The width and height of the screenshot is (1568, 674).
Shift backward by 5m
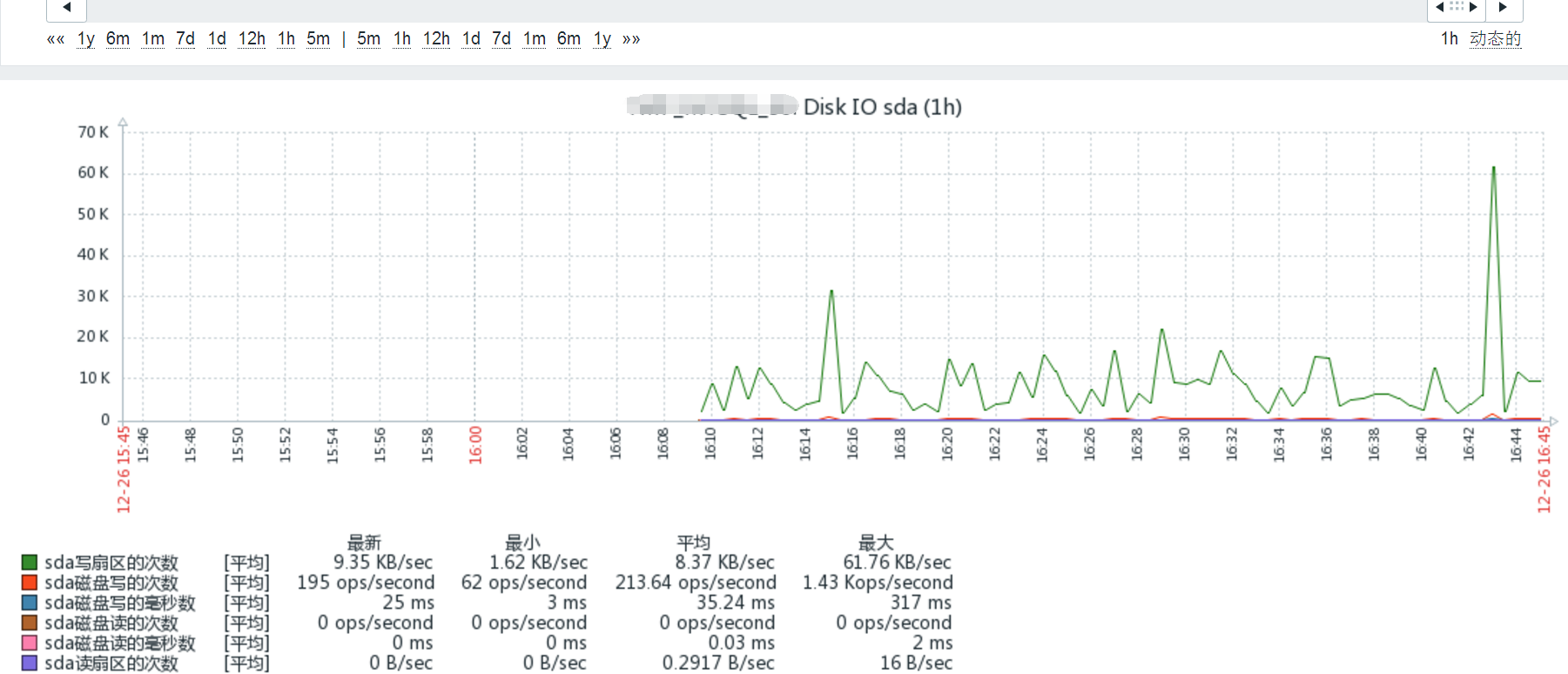coord(319,39)
